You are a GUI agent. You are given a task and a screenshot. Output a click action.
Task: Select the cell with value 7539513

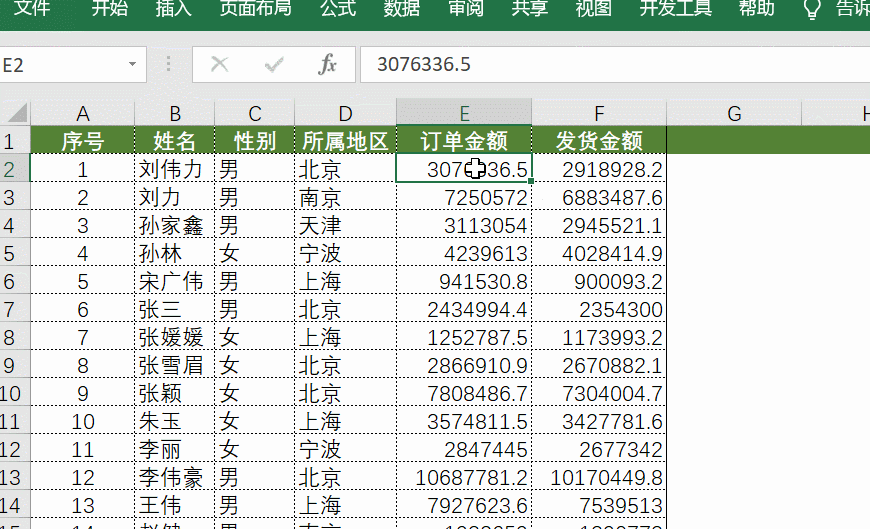coord(599,505)
